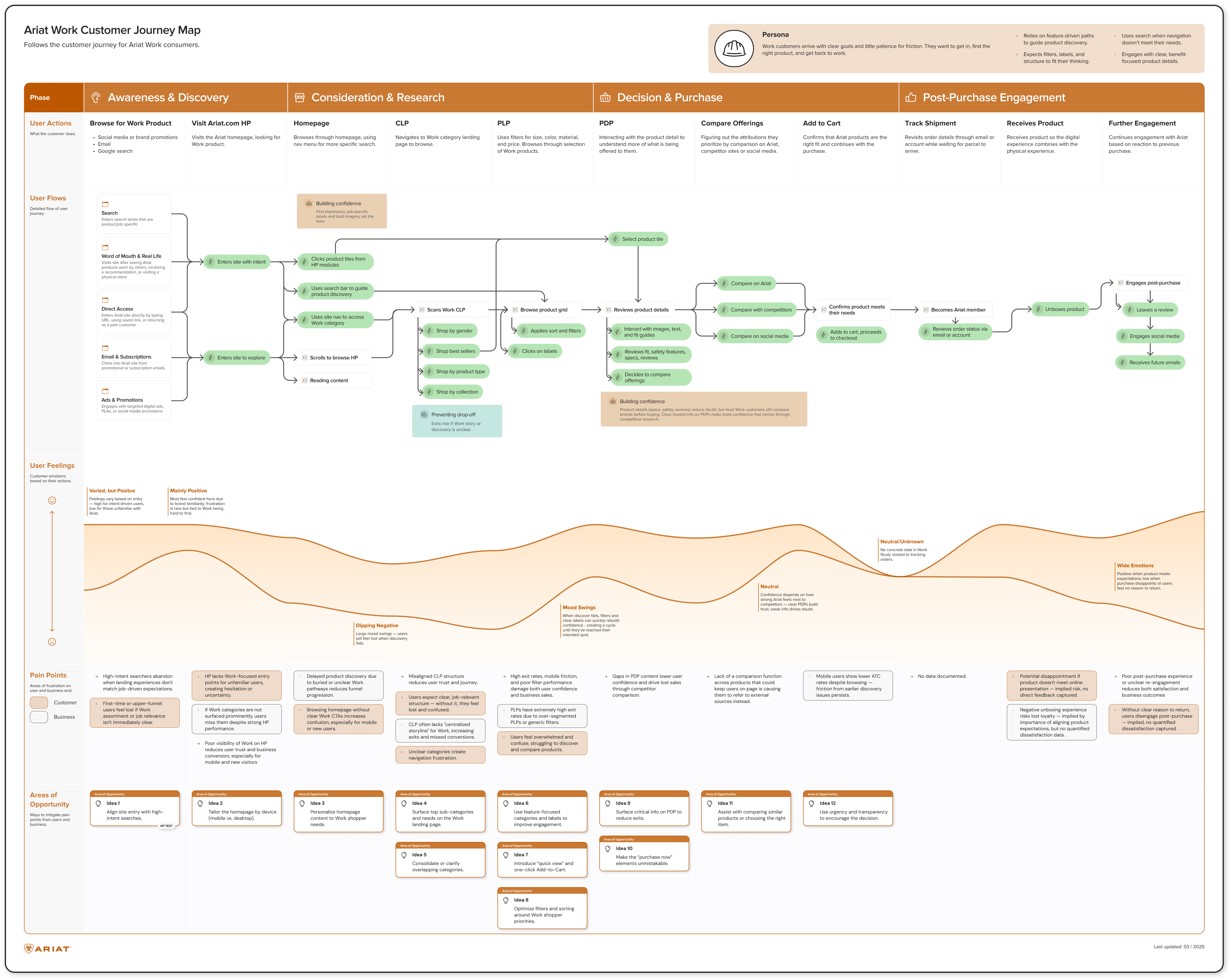Click the Word of Mouth & Real Life card
This screenshot has height=980, width=1231.
pyautogui.click(x=134, y=262)
